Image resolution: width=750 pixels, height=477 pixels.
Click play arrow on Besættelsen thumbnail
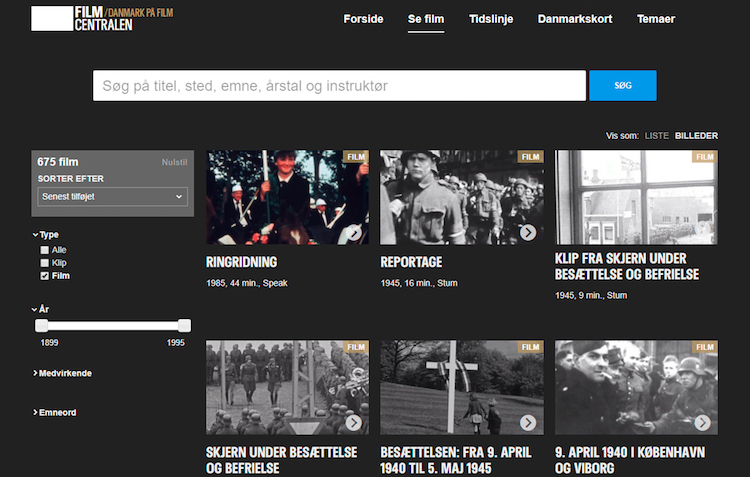click(528, 422)
